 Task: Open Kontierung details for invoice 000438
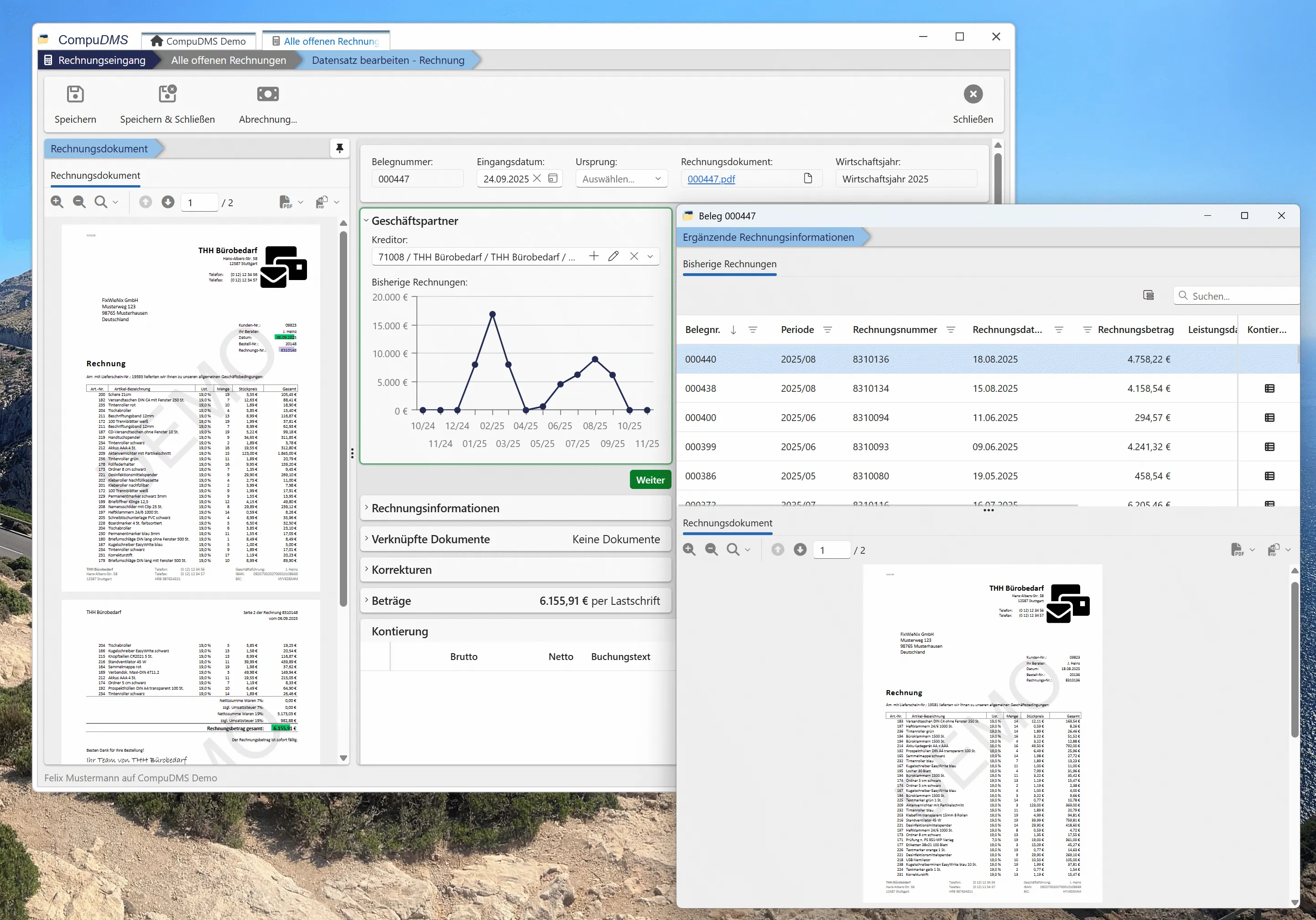[1269, 388]
